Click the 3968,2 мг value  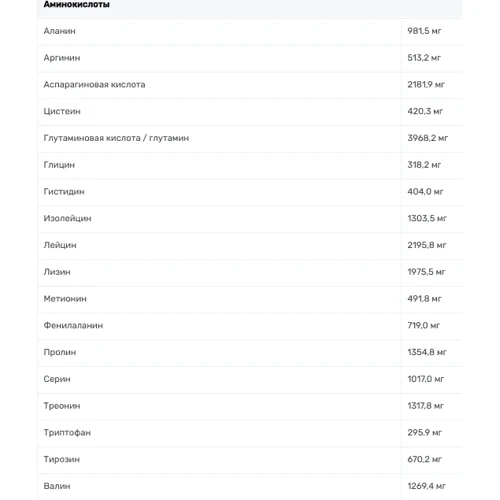coord(427,138)
